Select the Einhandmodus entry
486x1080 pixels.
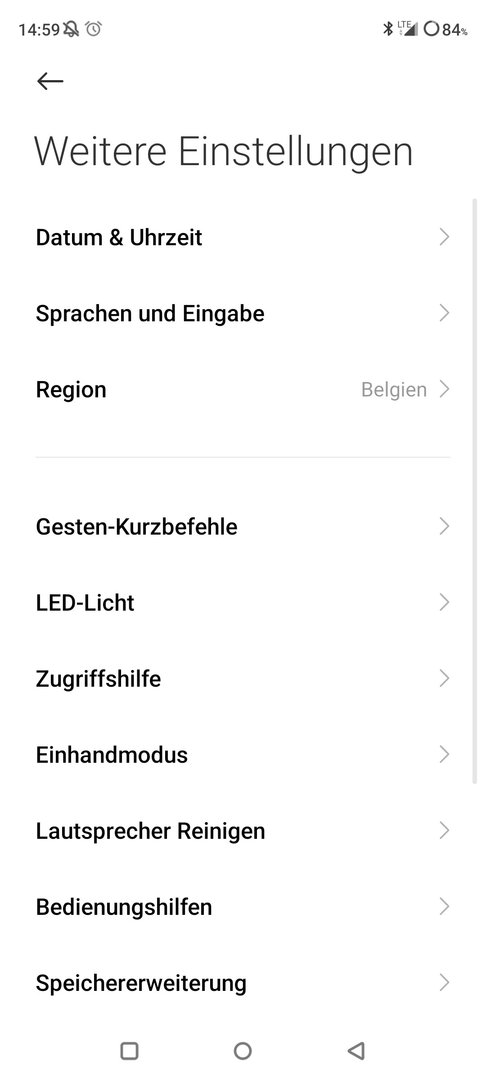pos(243,755)
